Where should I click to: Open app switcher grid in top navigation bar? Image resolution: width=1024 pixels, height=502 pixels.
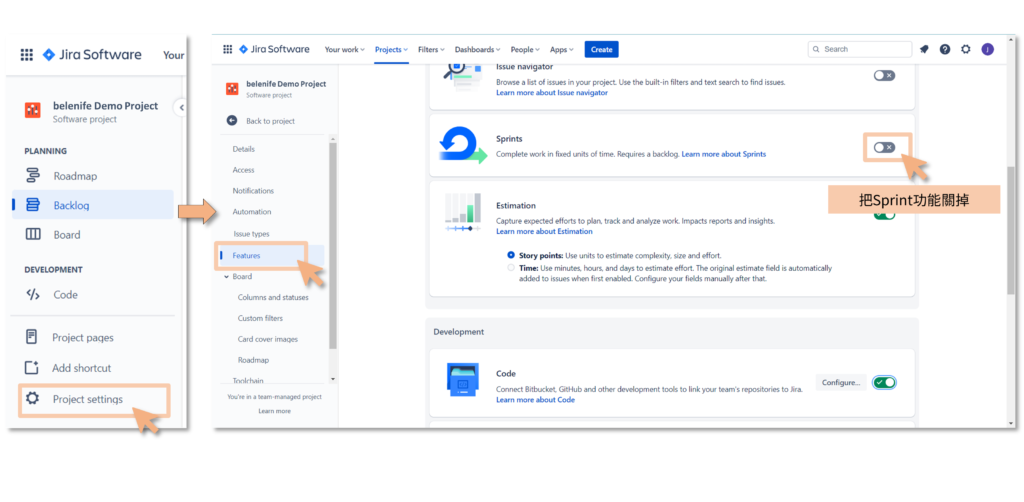227,49
